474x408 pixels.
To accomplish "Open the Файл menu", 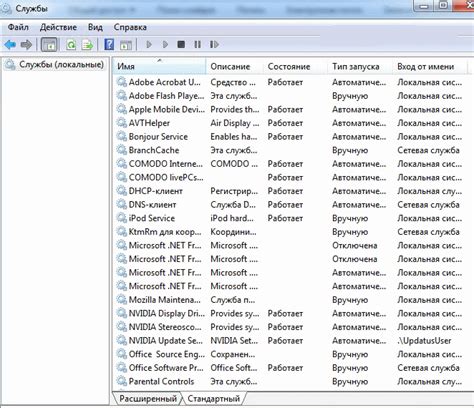I will click(x=18, y=27).
